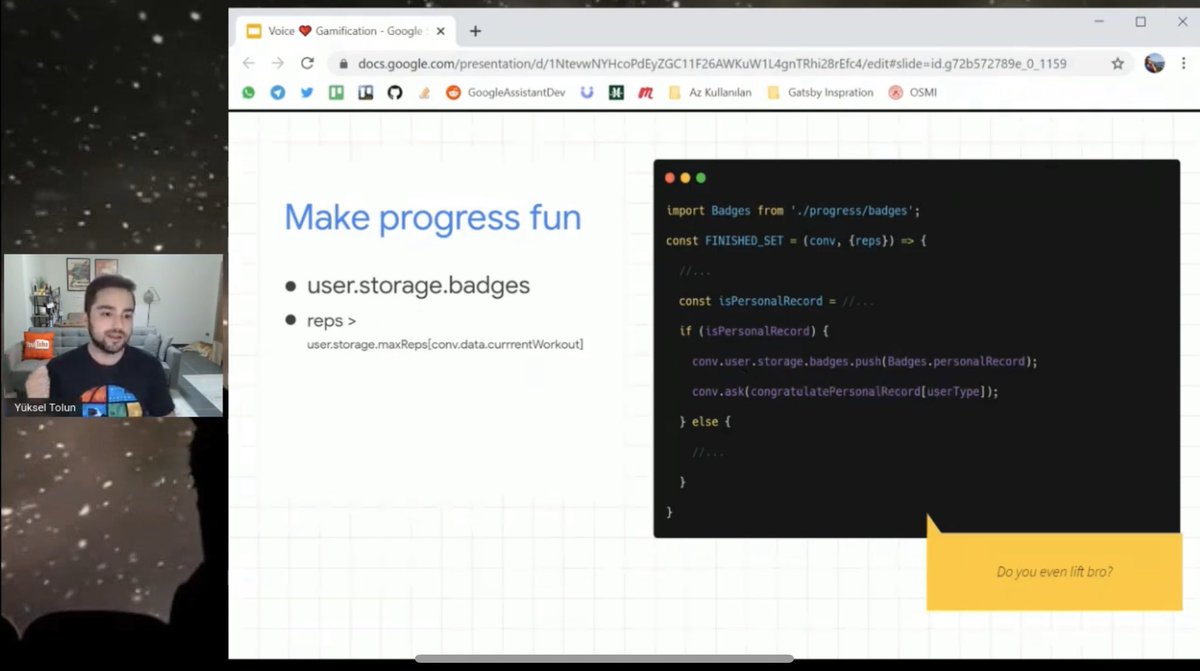Open the dark green square bookmark icon
This screenshot has height=671, width=1200.
coord(617,92)
